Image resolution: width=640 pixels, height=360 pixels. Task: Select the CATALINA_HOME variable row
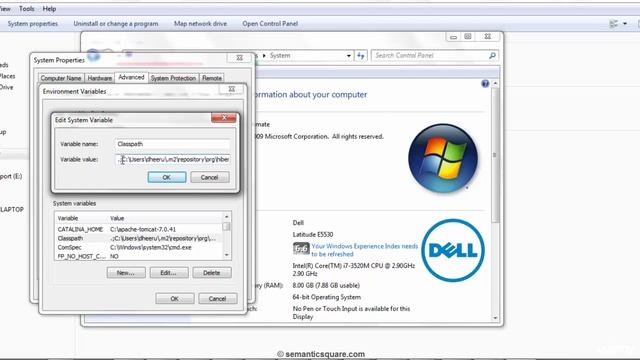coord(138,229)
